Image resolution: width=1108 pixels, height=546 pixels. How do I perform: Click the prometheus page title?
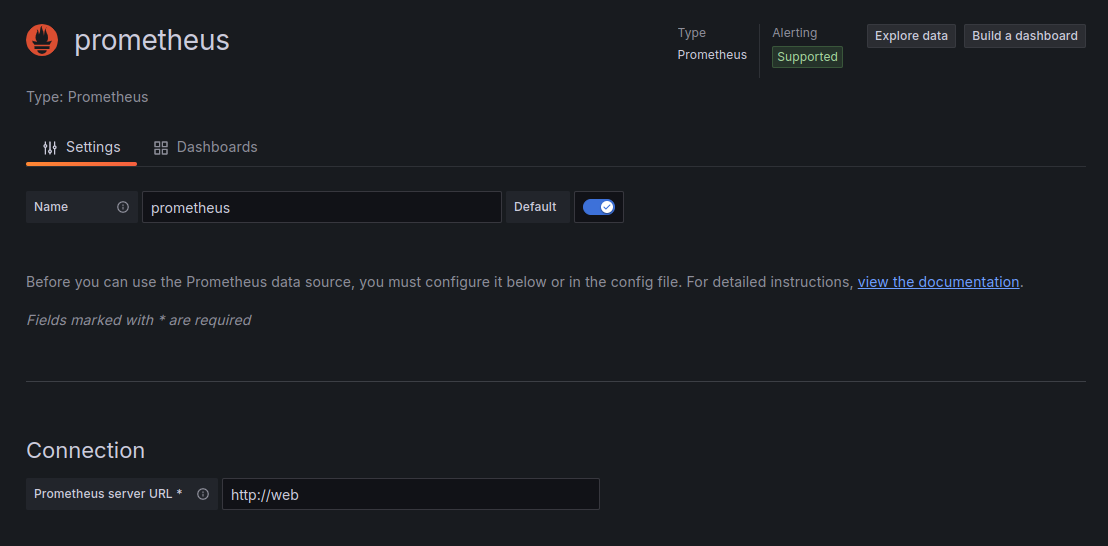[152, 40]
